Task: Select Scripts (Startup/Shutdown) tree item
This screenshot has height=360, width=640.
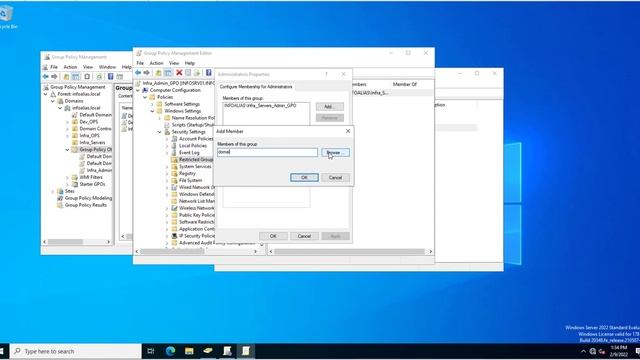Action: tap(193, 125)
